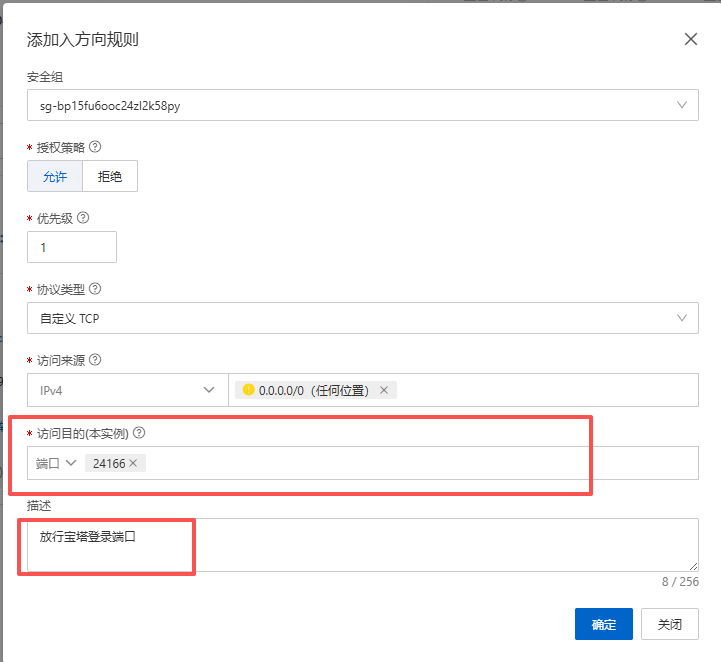Open the IPv4 source type dropdown

(127, 390)
